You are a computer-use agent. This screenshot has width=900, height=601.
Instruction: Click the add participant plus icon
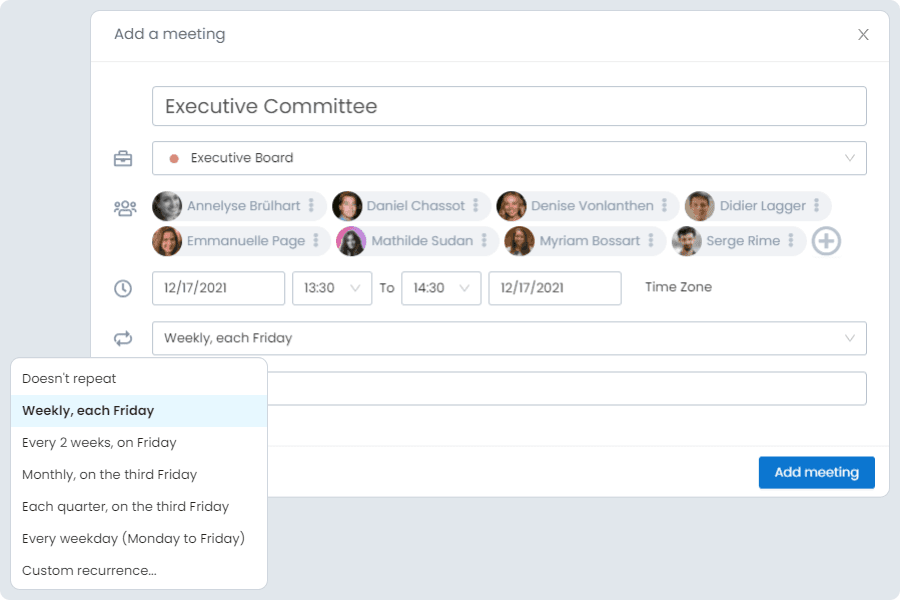pos(826,241)
